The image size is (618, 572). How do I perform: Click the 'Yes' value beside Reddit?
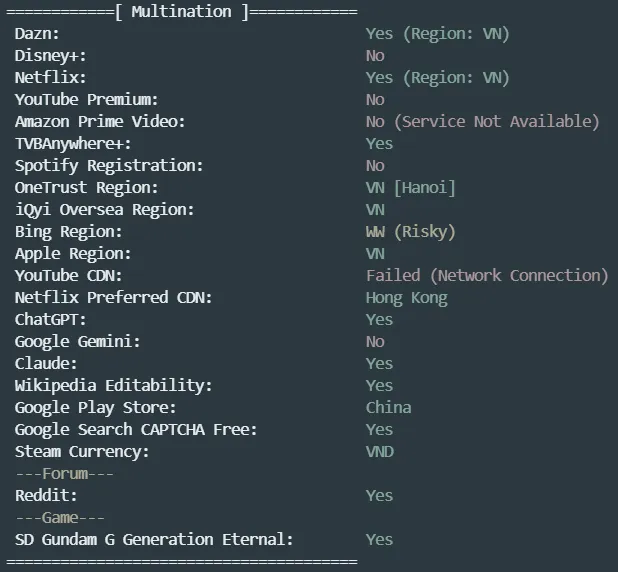coord(379,496)
